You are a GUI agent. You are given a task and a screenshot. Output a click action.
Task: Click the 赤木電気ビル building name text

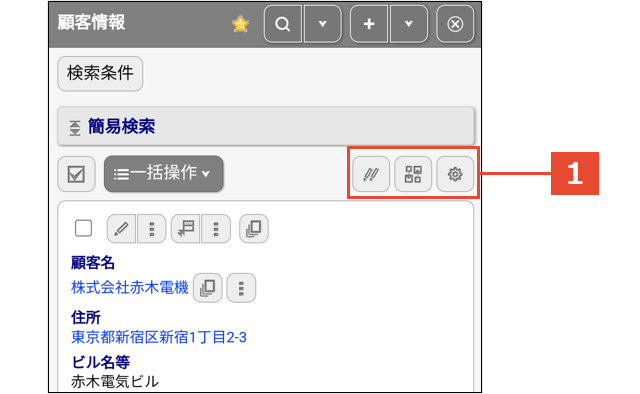tap(115, 381)
